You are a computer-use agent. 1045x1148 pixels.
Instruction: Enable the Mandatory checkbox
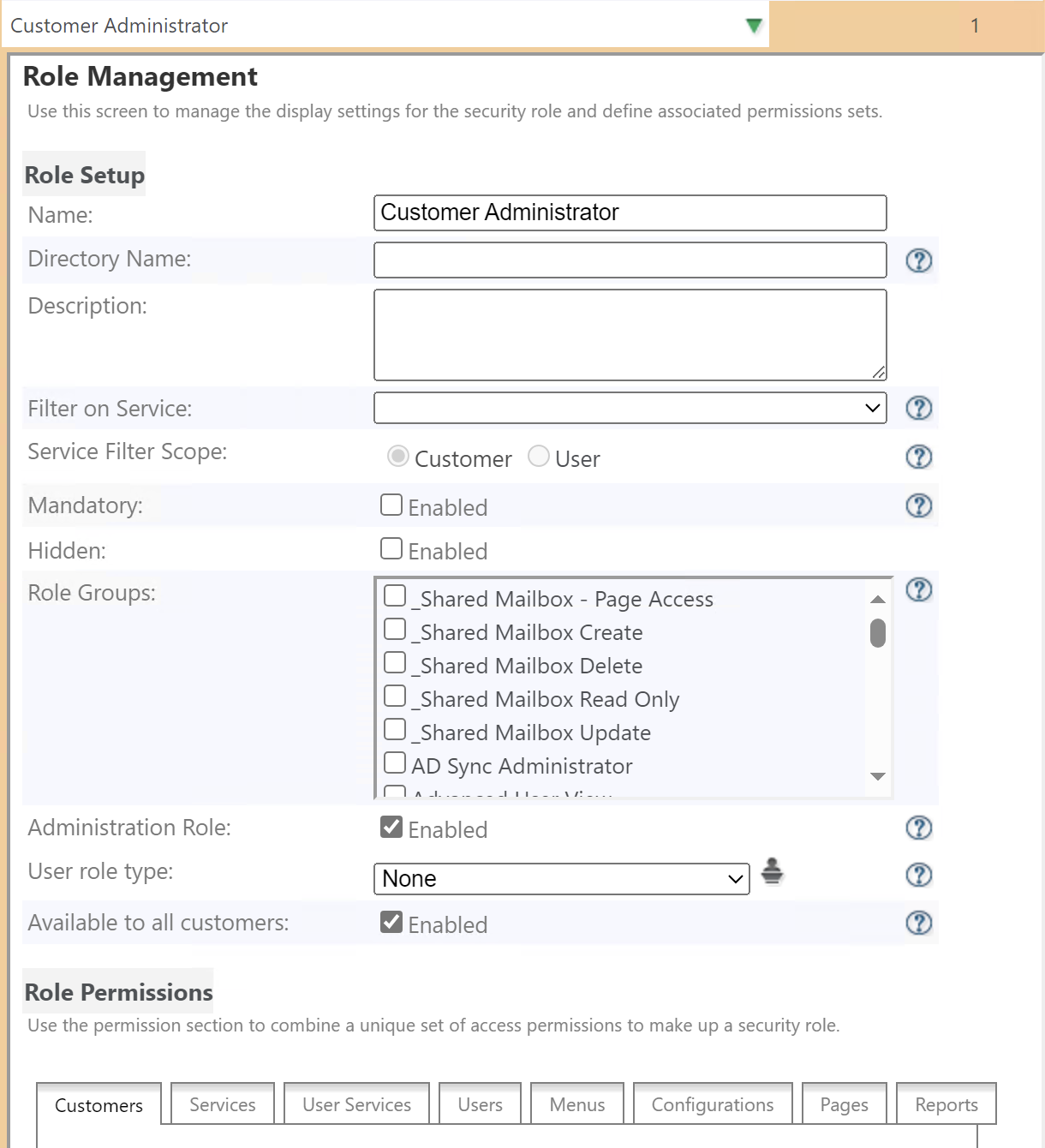391,505
